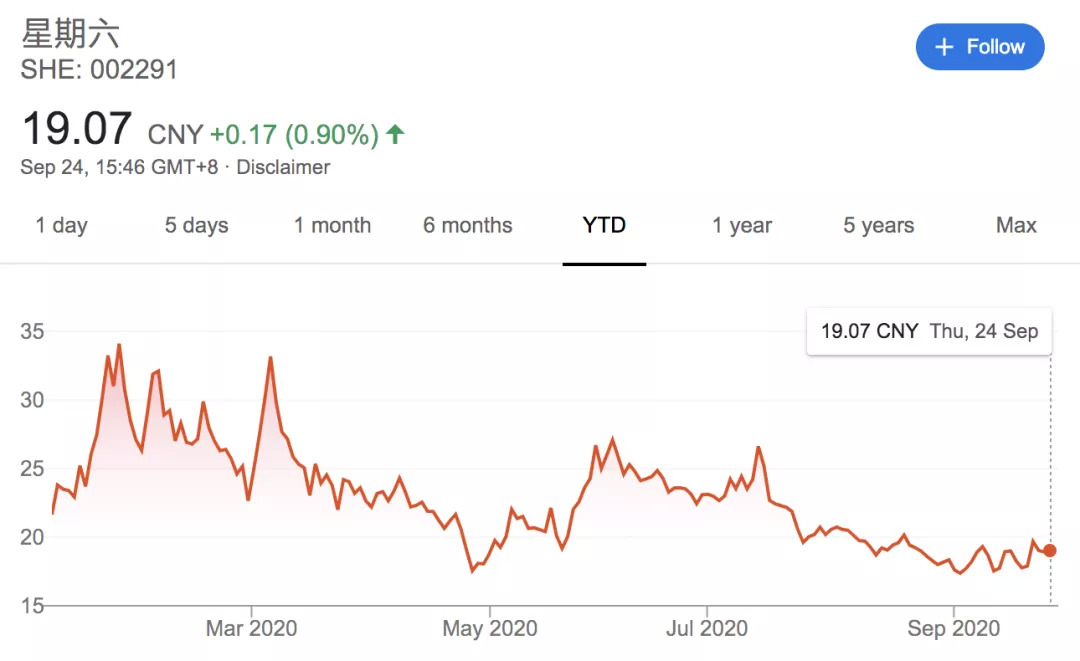
Task: Select the 5 years tab
Action: coord(878,226)
